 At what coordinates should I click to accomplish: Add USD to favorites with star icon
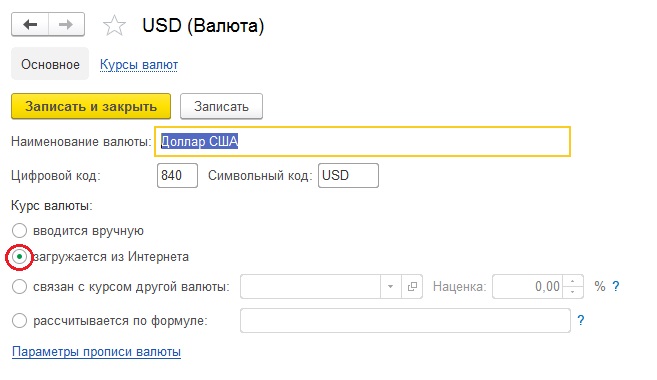[x=114, y=26]
